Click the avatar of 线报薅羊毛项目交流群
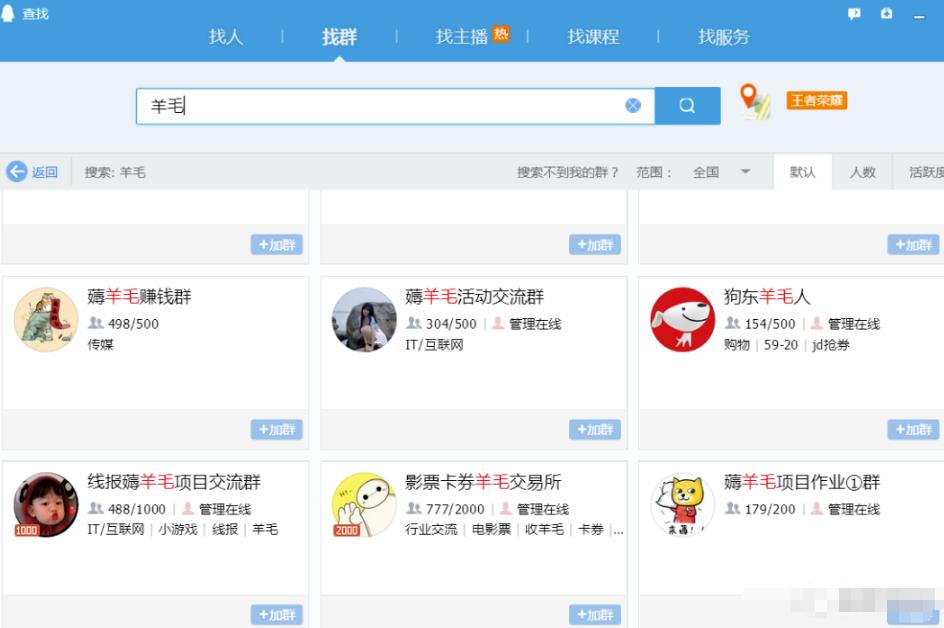 click(x=44, y=506)
